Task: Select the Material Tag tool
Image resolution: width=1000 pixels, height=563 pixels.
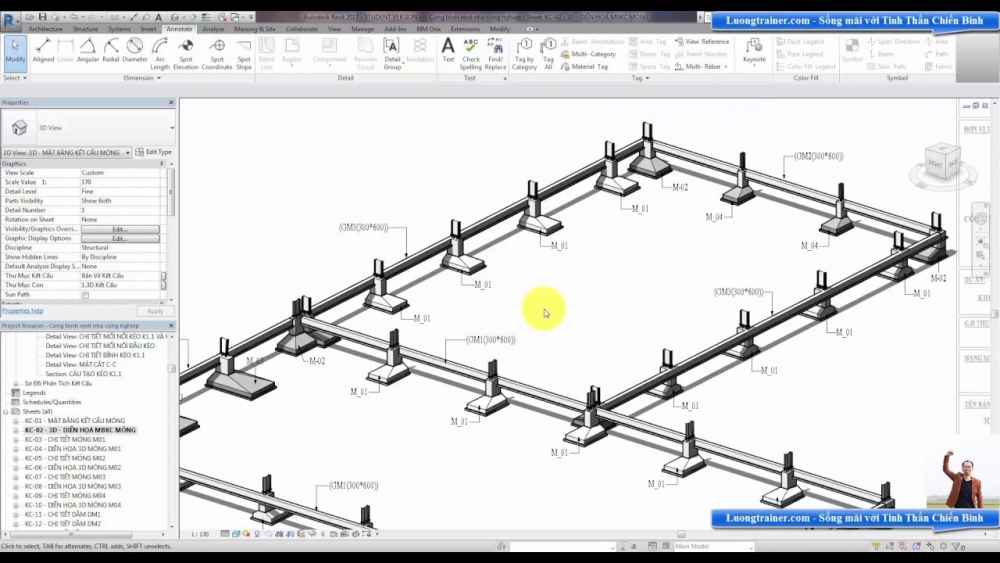Action: coord(585,66)
